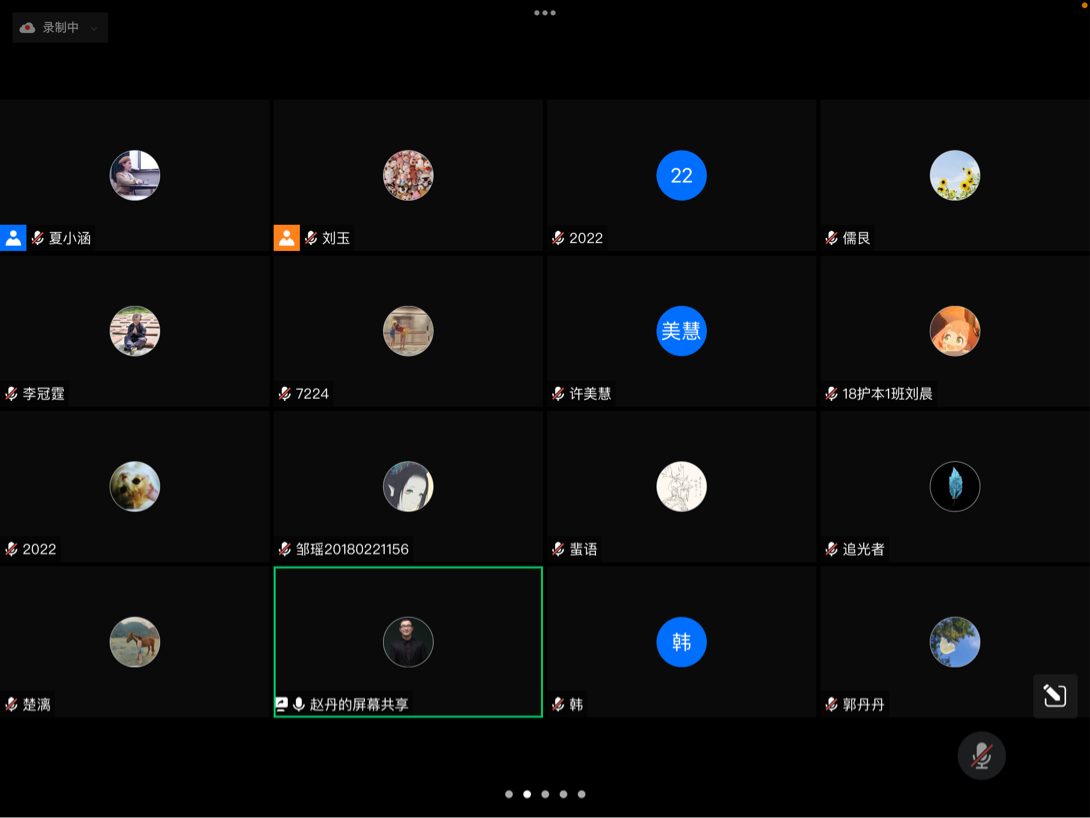Click the 美慧 blue avatar
This screenshot has height=818, width=1090.
tap(681, 331)
